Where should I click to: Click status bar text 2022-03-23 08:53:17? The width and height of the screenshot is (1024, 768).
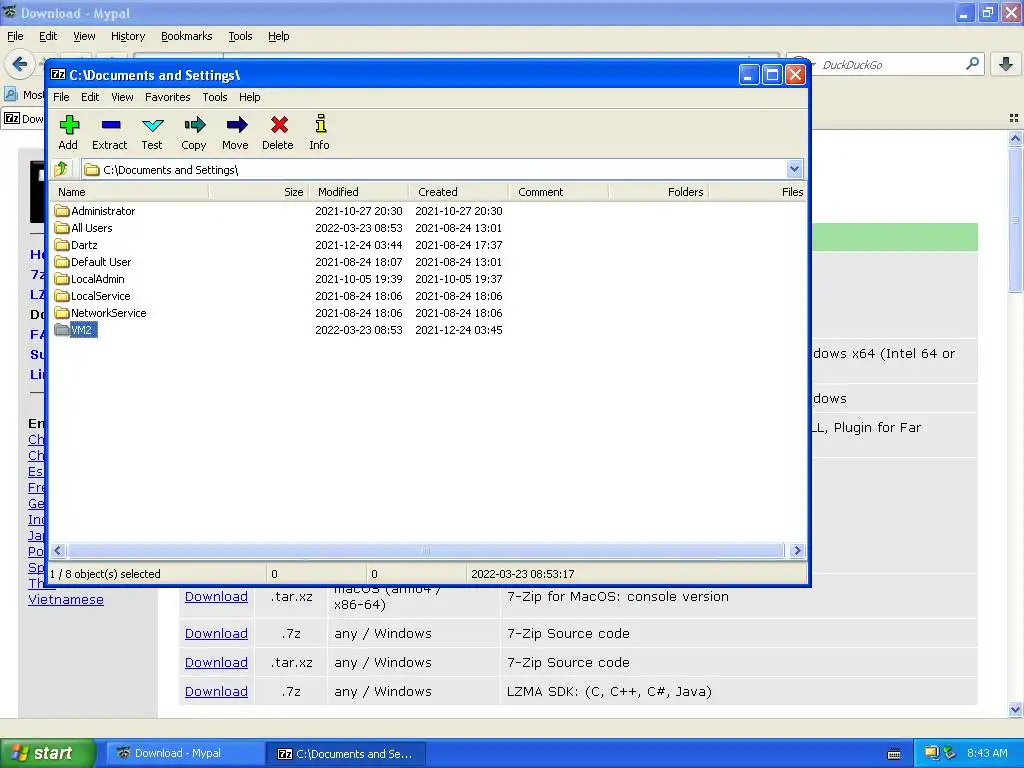522,574
